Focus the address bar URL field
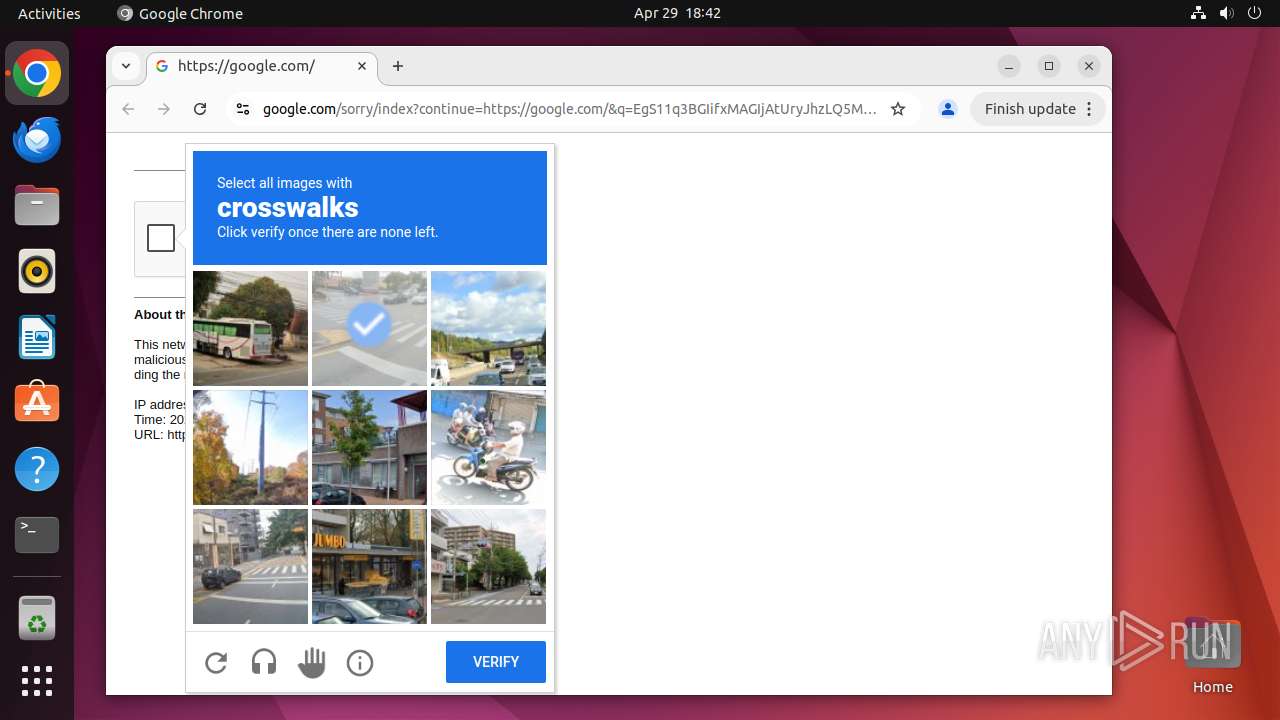This screenshot has width=1280, height=720. (569, 109)
